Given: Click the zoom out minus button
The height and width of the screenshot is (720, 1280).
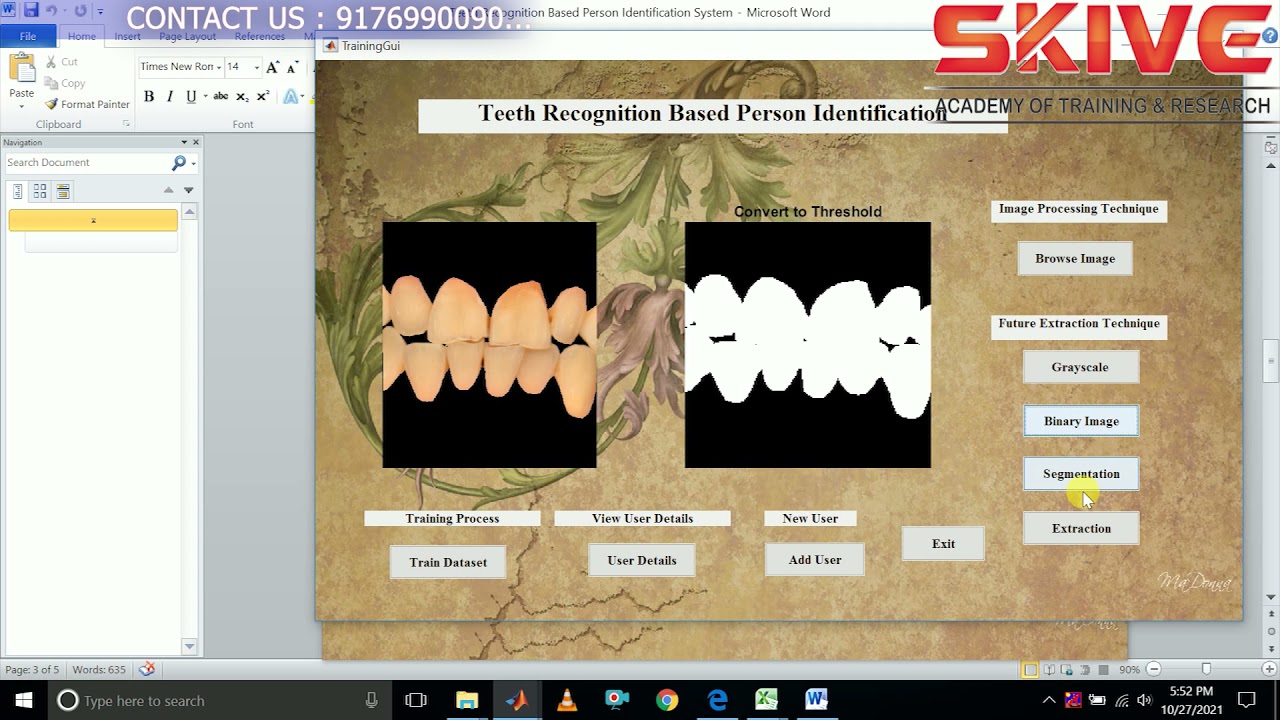Looking at the screenshot, I should coord(1153,669).
